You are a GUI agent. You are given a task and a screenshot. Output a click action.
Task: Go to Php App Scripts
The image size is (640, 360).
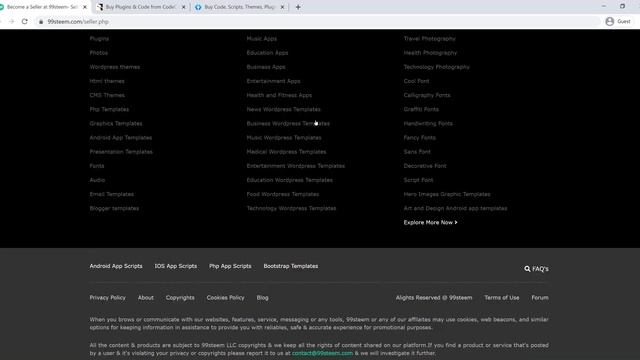tap(230, 266)
